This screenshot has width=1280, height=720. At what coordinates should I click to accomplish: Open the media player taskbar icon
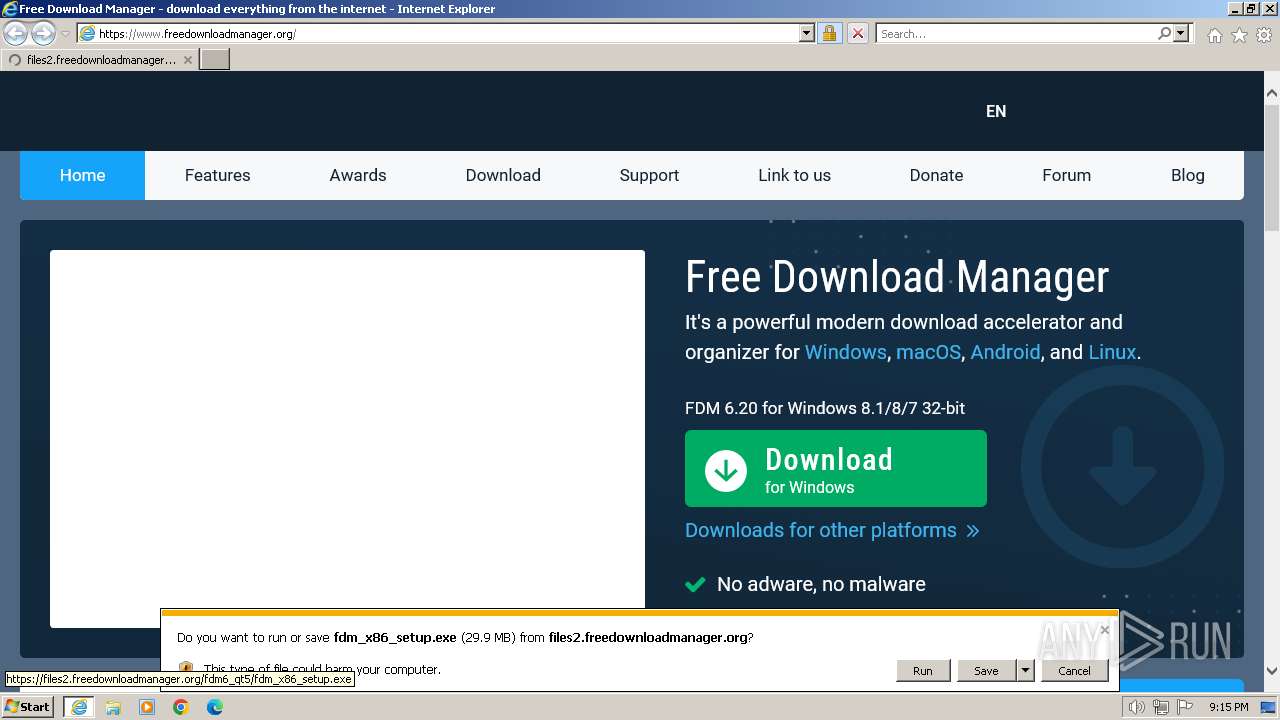[147, 707]
